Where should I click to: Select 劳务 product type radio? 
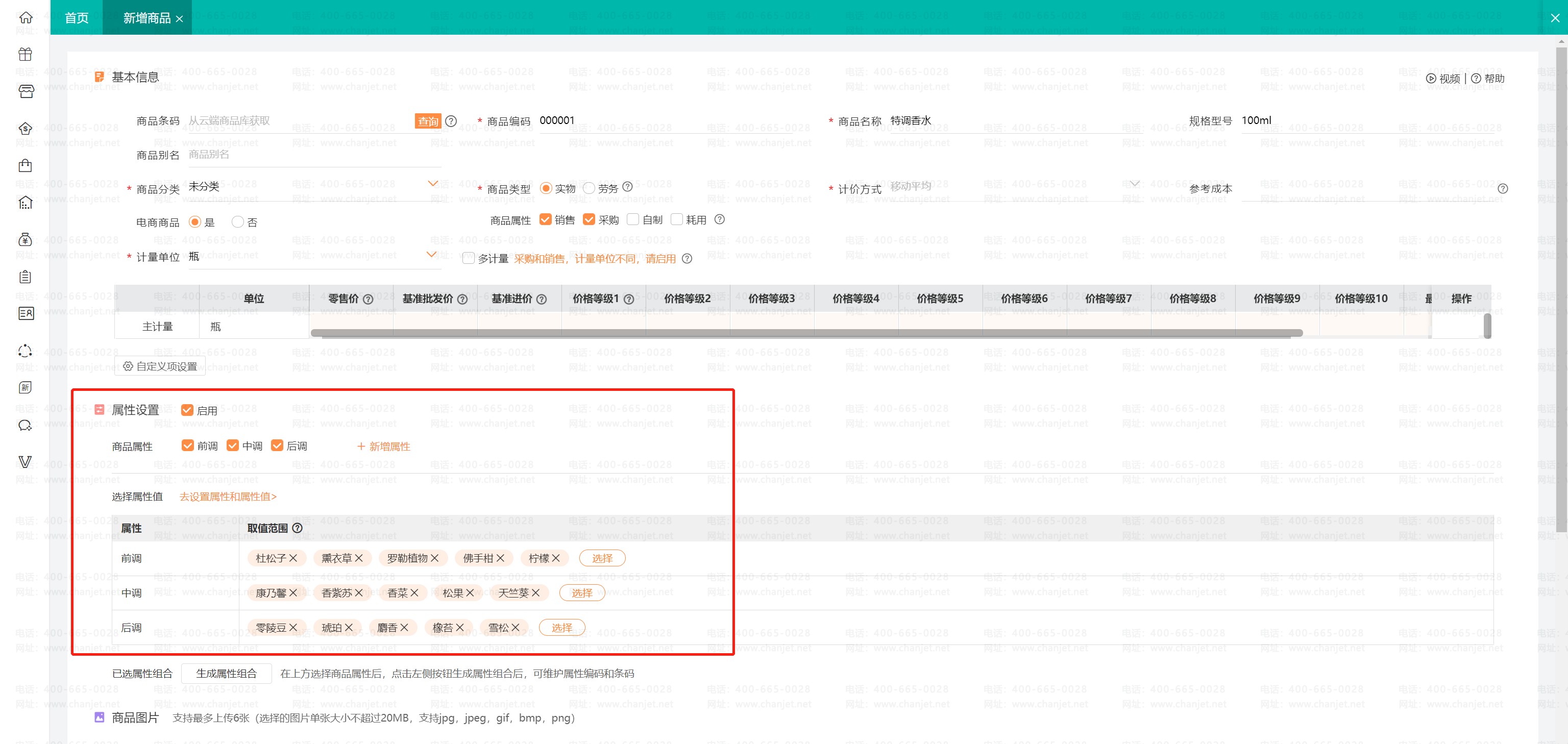point(589,188)
